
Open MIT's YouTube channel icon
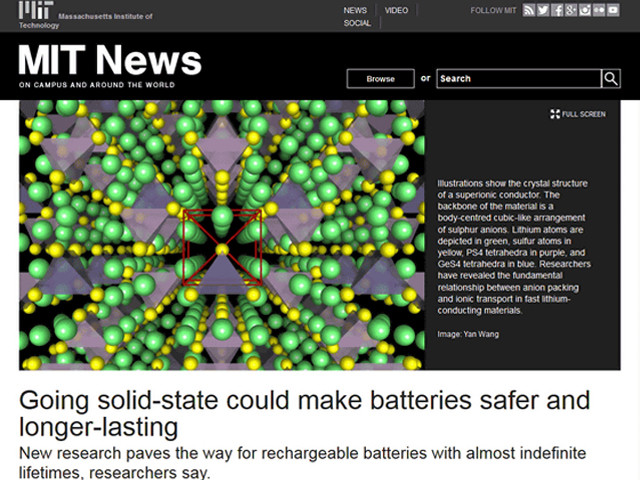(x=613, y=10)
